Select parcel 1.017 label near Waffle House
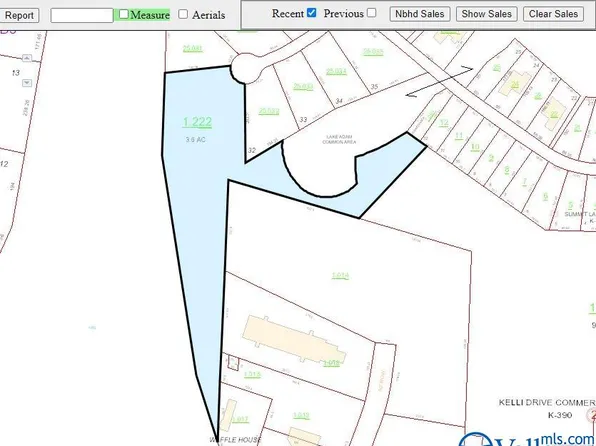The height and width of the screenshot is (446, 596). [240, 419]
